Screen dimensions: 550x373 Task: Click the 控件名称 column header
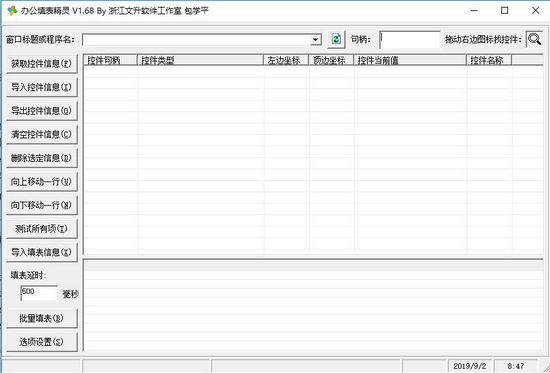(x=489, y=60)
